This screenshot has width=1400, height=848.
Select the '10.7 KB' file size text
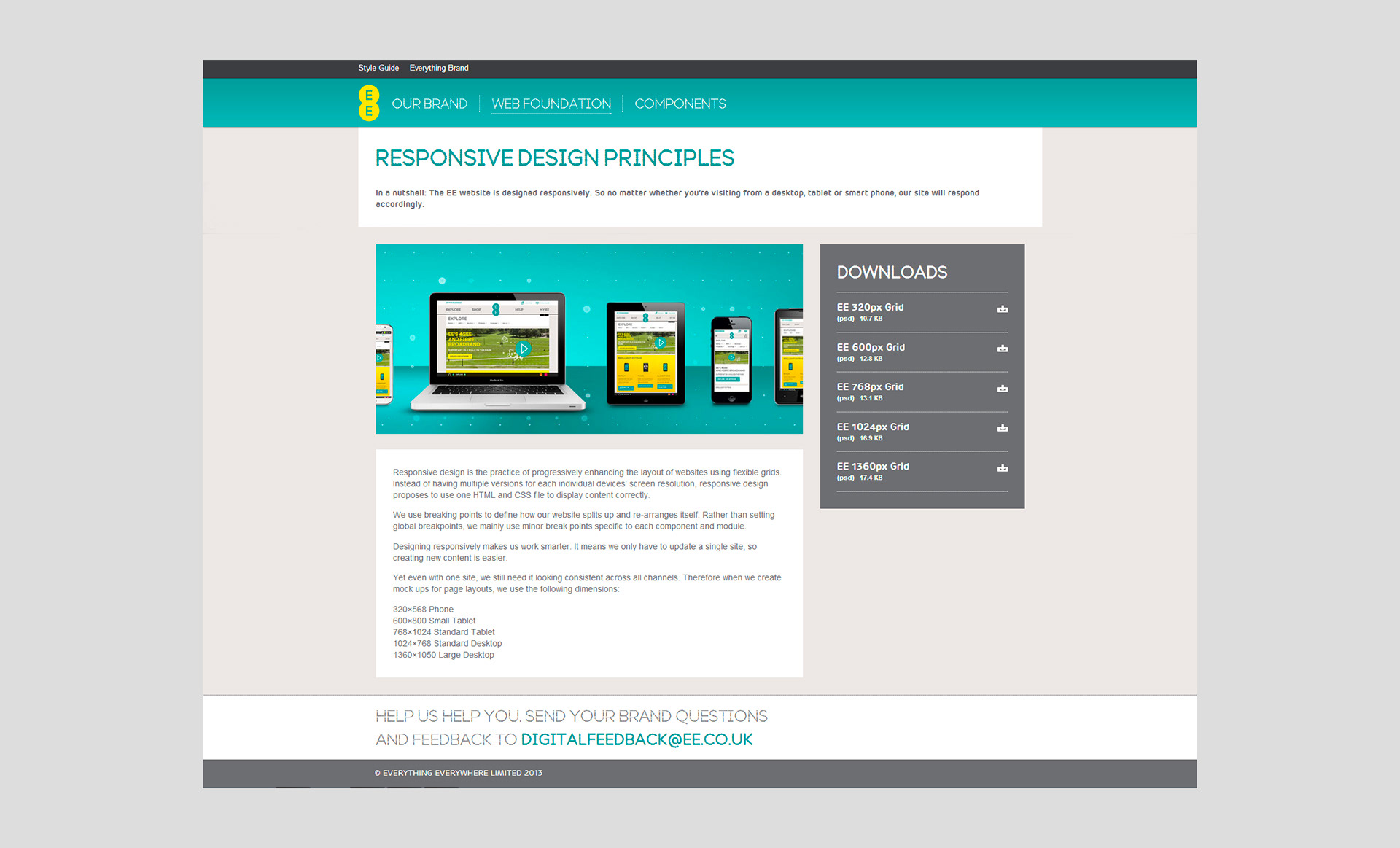871,319
